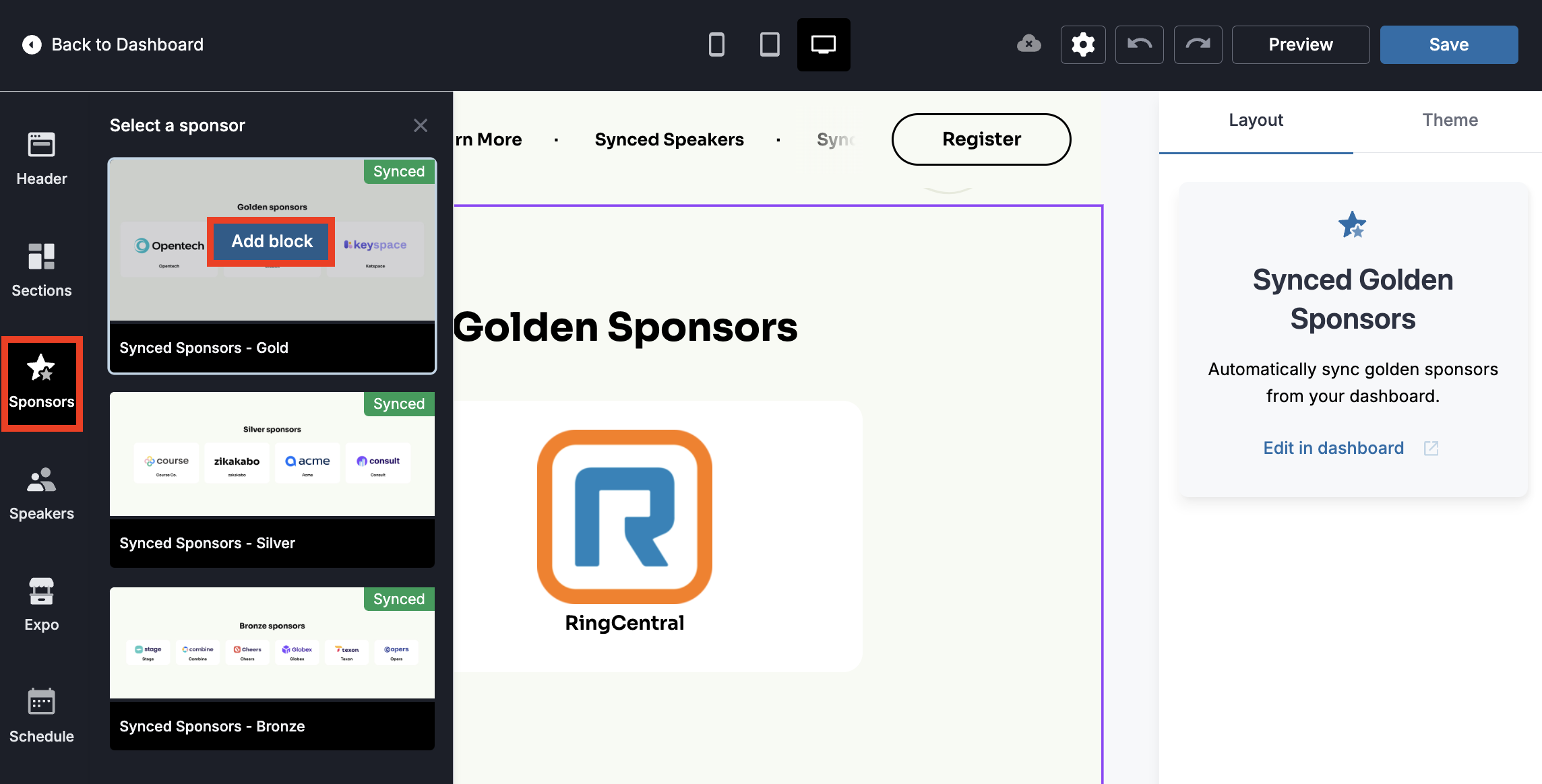Click the cloud sync status icon
1542x784 pixels.
(1029, 44)
